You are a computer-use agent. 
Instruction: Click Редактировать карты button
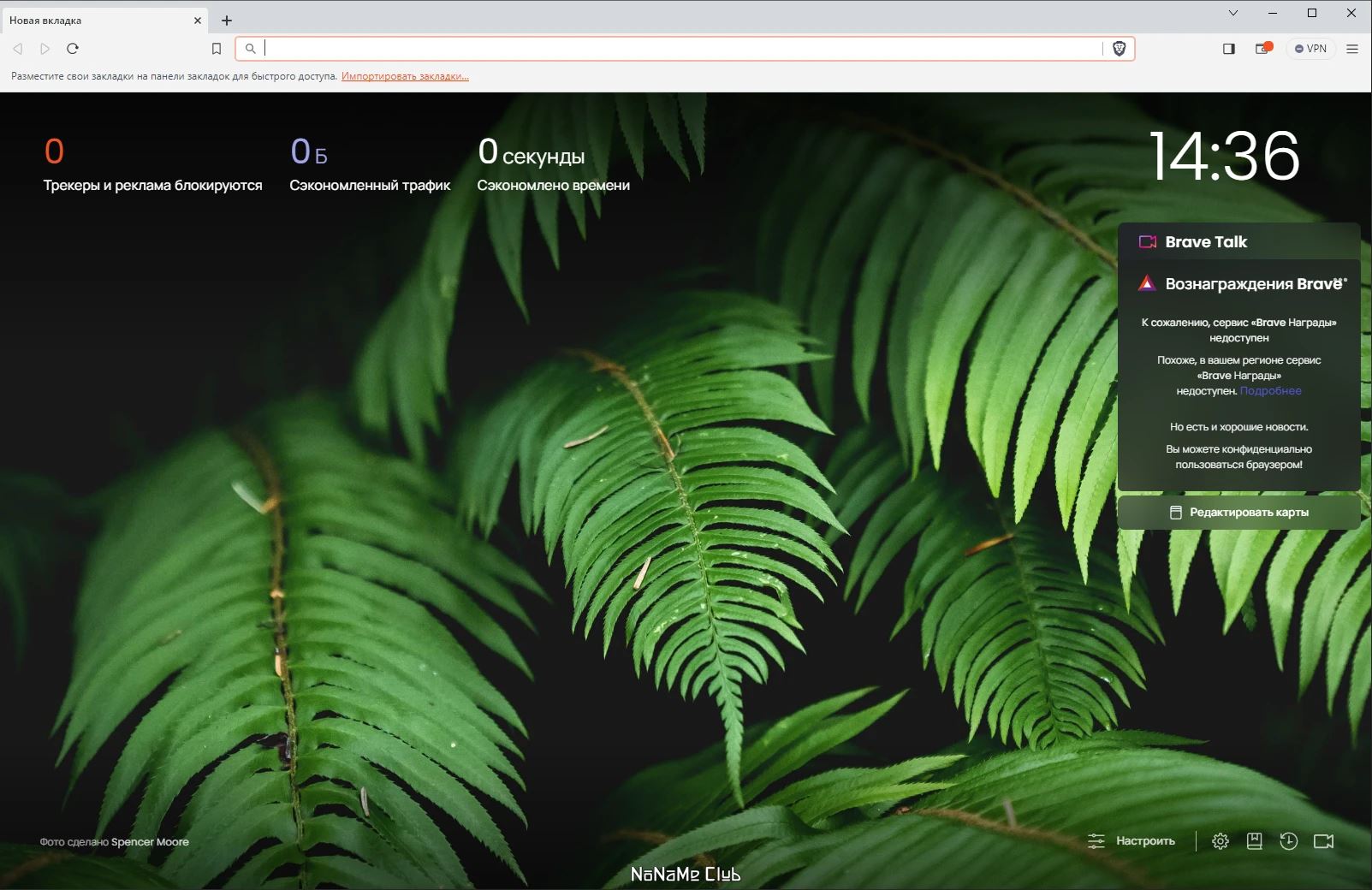(1238, 513)
